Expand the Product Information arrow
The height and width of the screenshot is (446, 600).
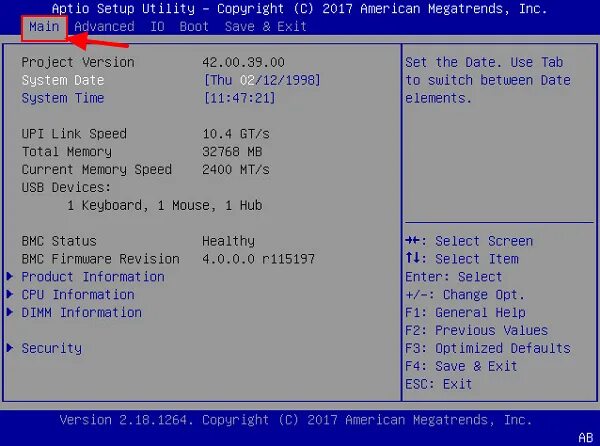point(10,277)
